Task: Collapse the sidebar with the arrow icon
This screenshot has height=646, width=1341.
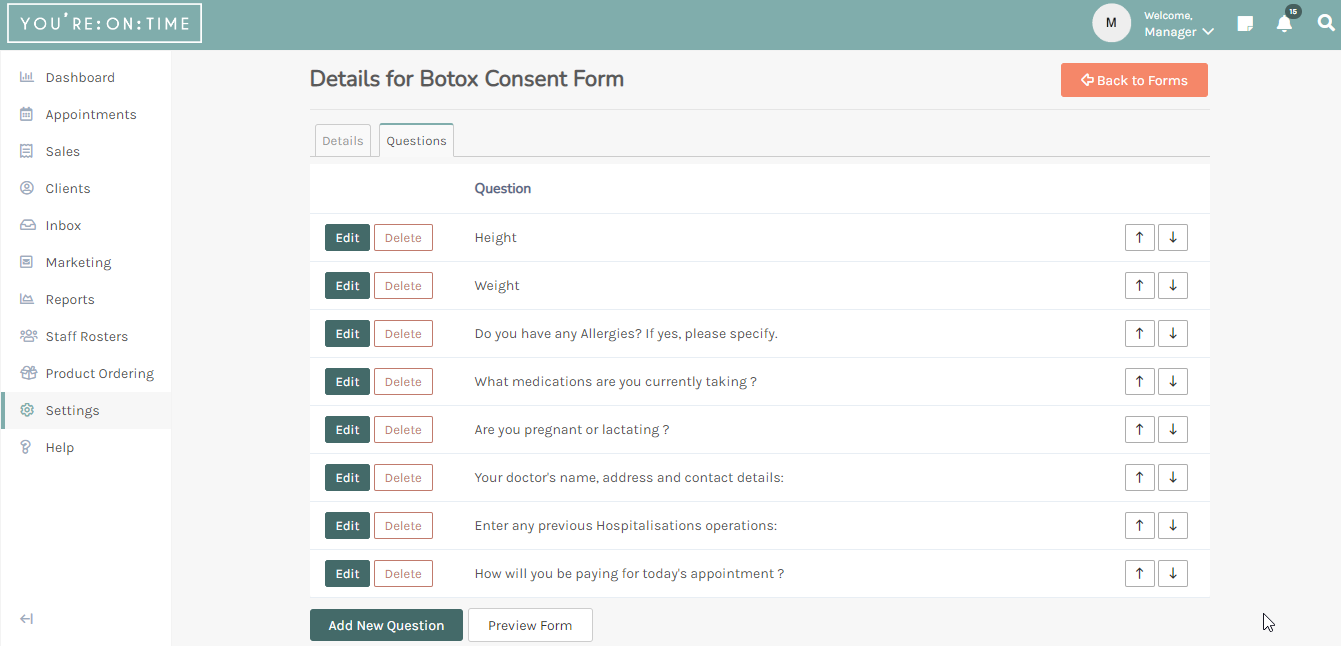Action: tap(27, 619)
